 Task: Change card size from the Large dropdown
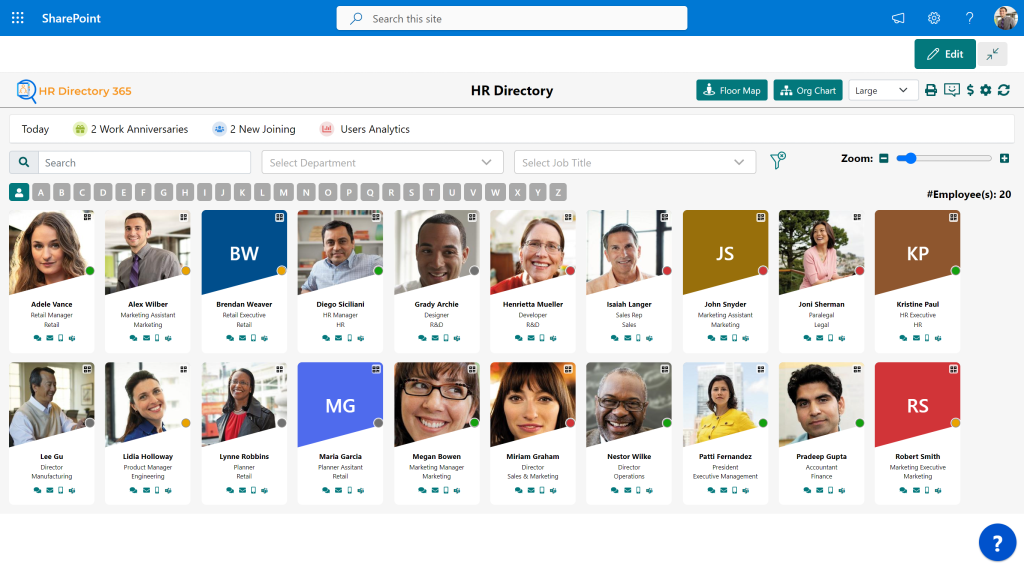pos(882,89)
